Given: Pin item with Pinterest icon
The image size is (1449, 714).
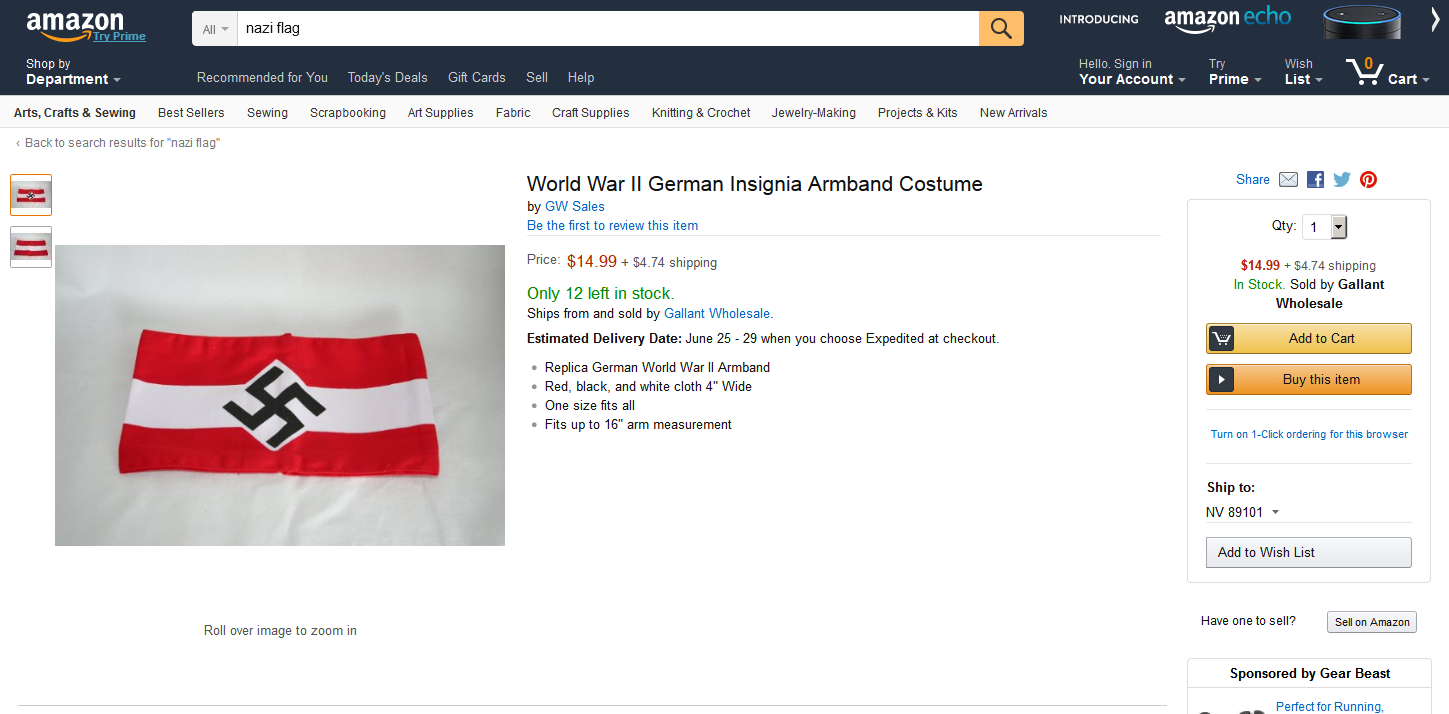Looking at the screenshot, I should point(1368,180).
